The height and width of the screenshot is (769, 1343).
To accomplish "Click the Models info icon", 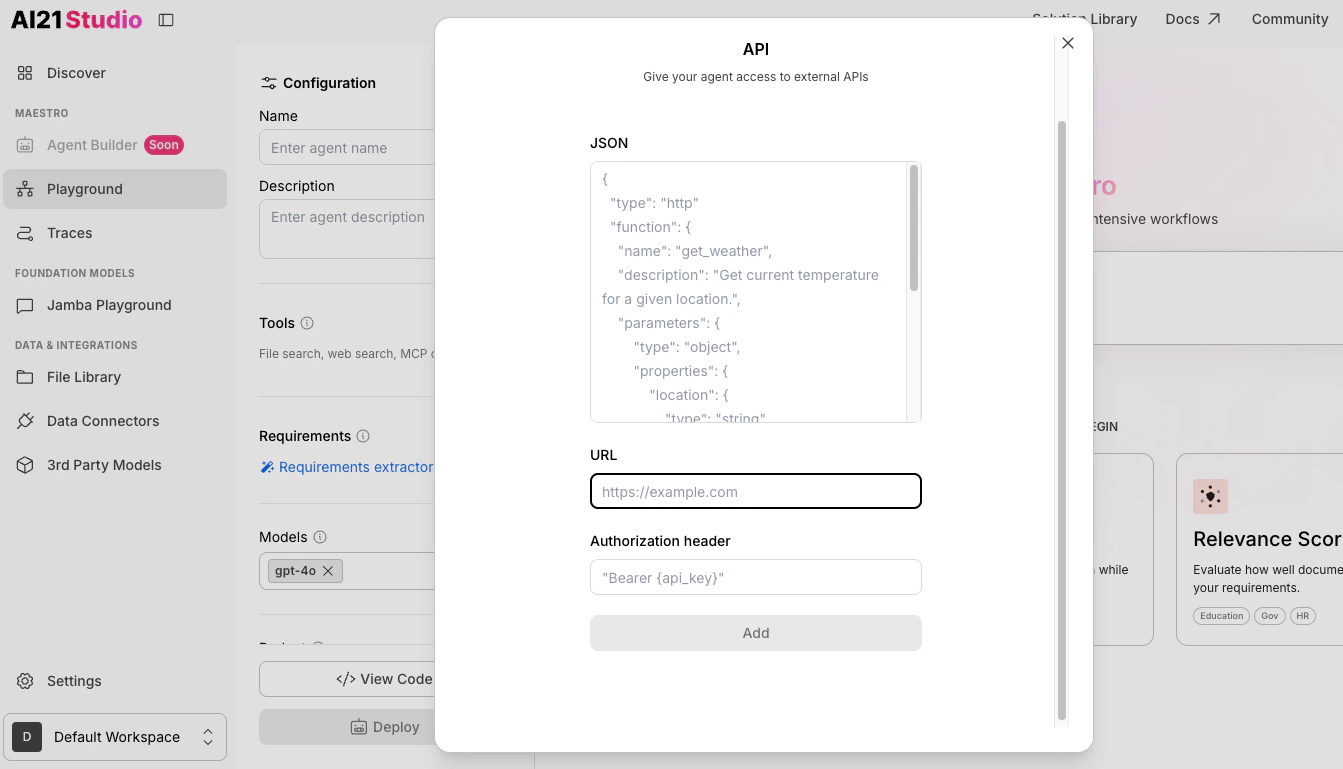I will 320,537.
